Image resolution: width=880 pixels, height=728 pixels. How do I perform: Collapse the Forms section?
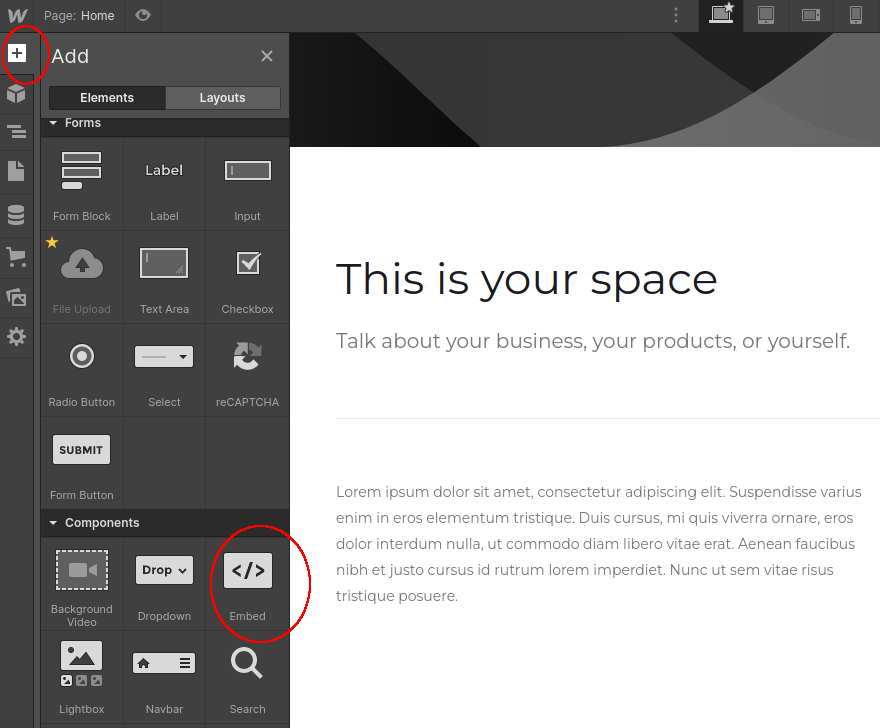(x=52, y=122)
